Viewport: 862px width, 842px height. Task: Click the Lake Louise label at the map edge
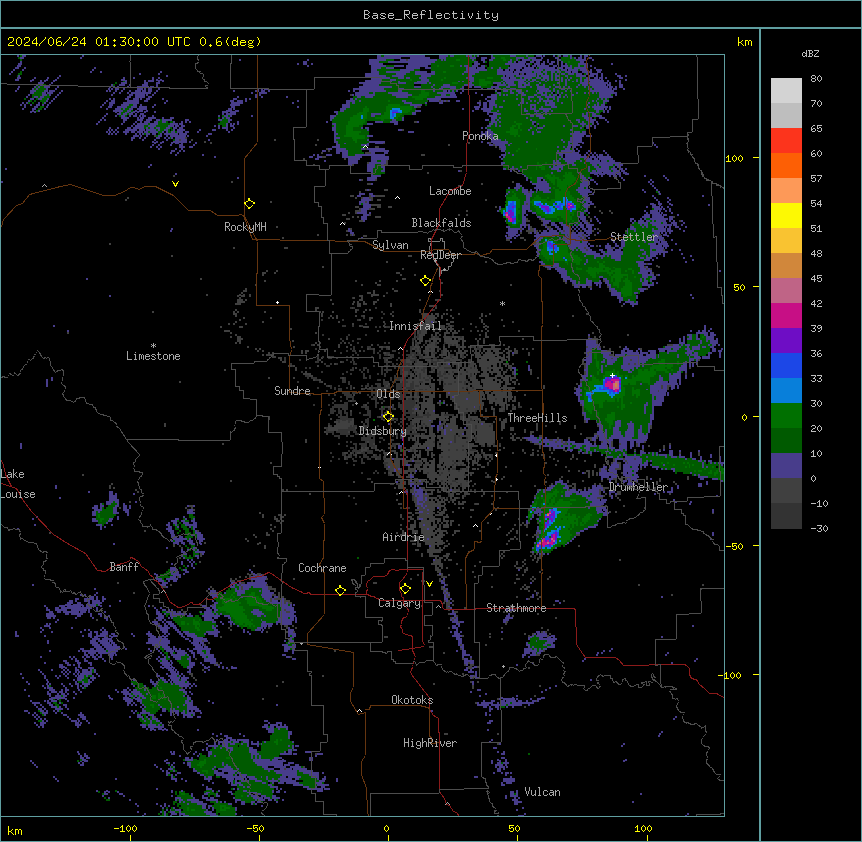18,484
